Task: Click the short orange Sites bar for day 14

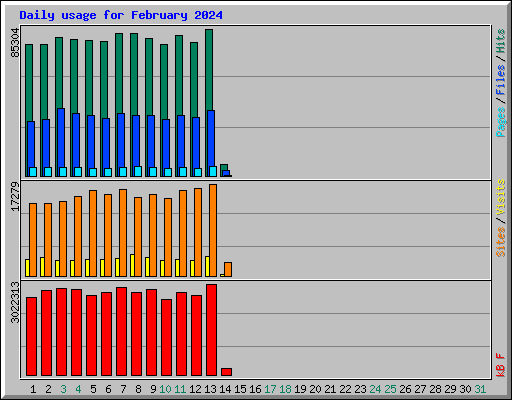Action: click(x=228, y=269)
